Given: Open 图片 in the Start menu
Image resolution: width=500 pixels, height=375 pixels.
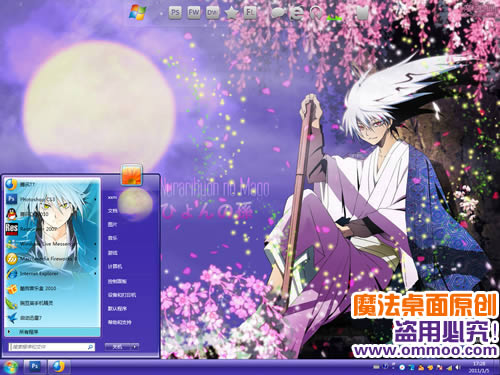Looking at the screenshot, I should click(112, 225).
